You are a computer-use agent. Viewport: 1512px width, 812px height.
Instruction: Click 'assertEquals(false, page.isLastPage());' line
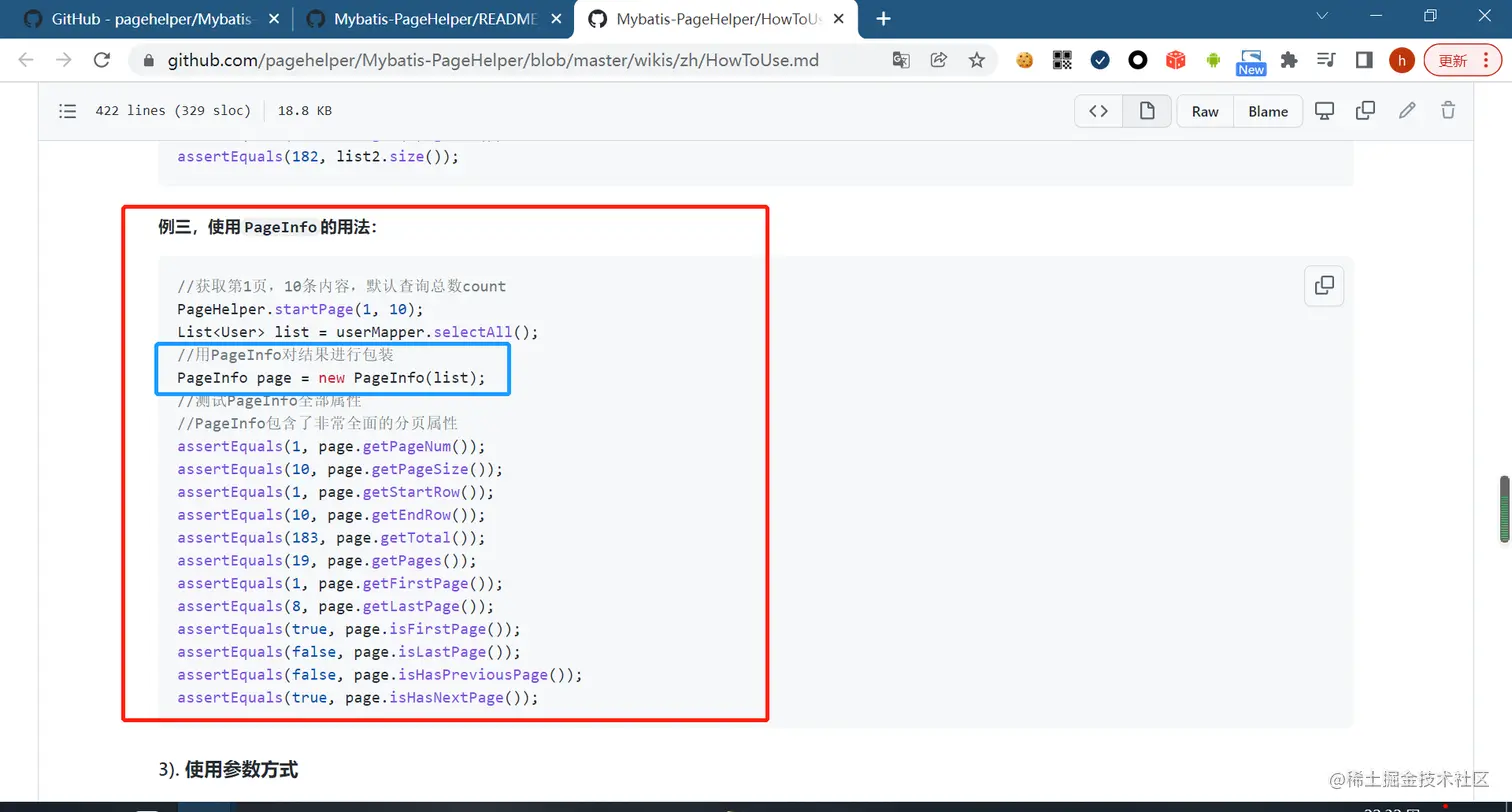click(349, 653)
